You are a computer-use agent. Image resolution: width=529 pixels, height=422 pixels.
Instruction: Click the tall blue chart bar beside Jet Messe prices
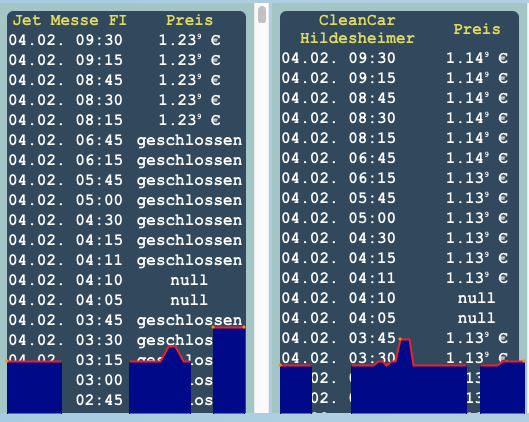click(229, 370)
